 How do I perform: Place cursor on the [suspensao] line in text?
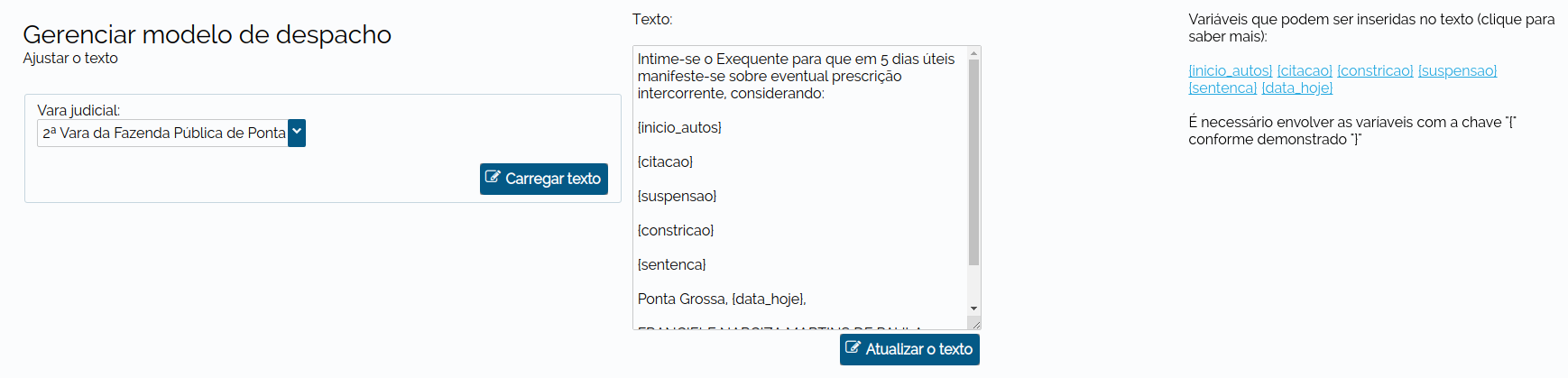(677, 196)
